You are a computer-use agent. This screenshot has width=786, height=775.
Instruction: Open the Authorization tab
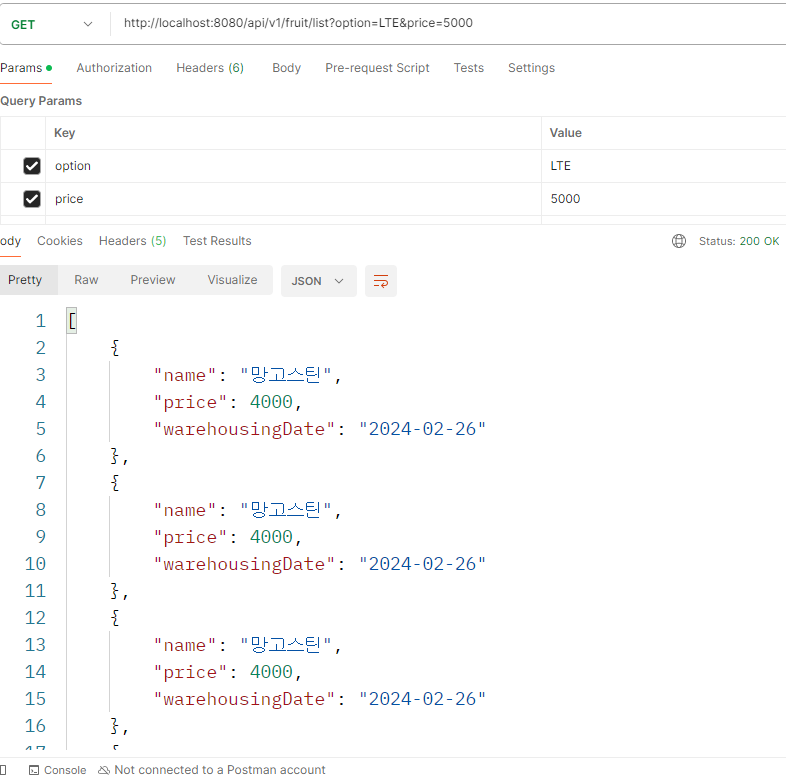114,68
